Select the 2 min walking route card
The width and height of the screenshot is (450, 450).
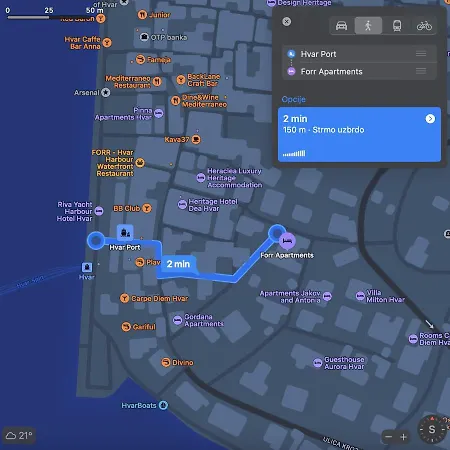pyautogui.click(x=359, y=134)
